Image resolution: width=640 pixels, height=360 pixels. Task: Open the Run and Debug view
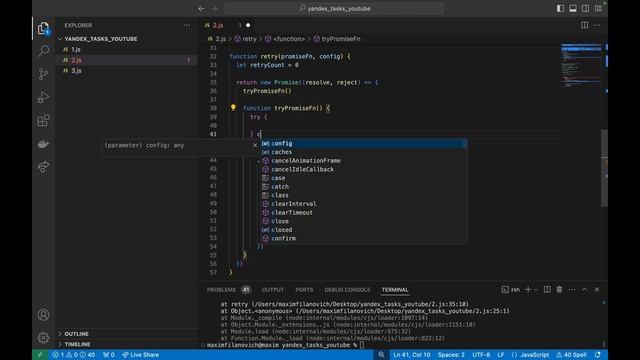tap(43, 97)
